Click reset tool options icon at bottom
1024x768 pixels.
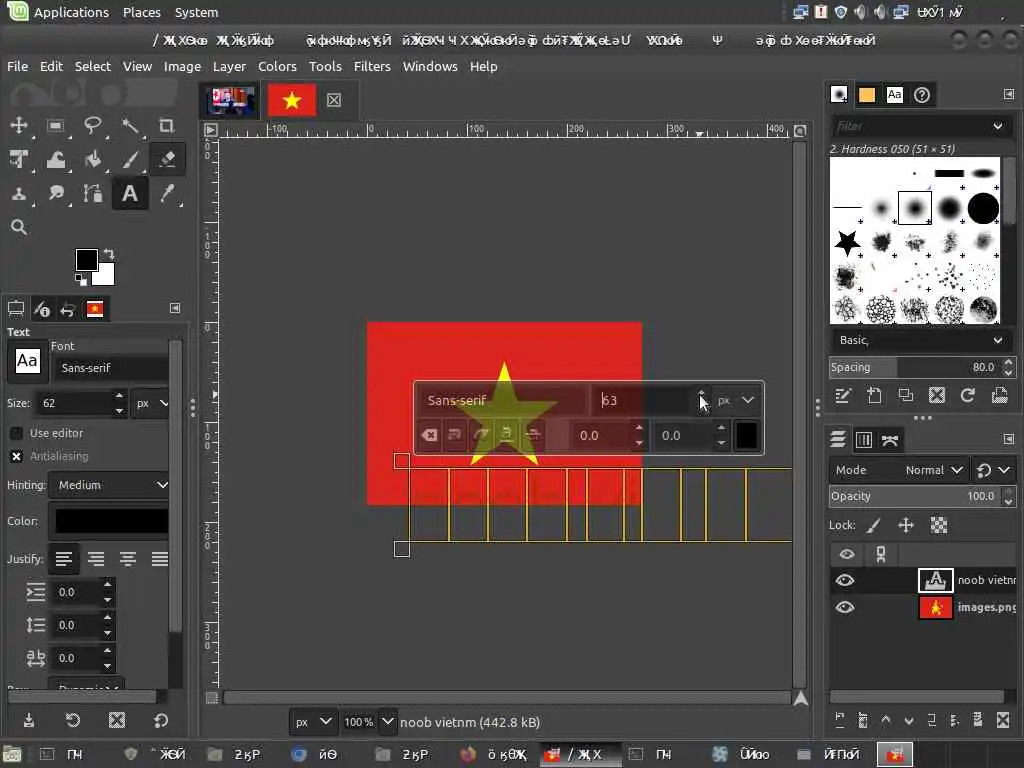coord(161,720)
